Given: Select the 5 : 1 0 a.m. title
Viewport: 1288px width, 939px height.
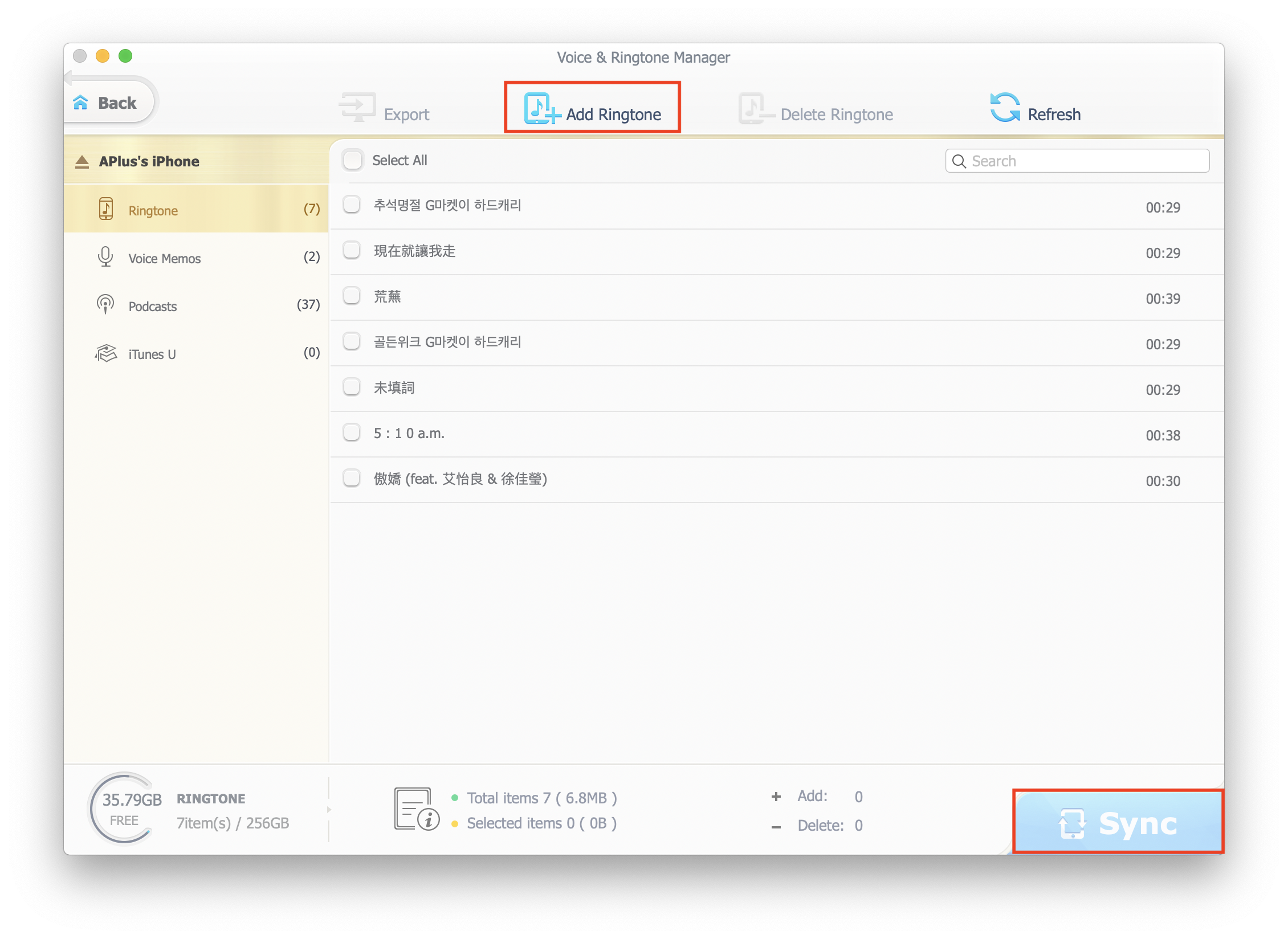Looking at the screenshot, I should [409, 434].
